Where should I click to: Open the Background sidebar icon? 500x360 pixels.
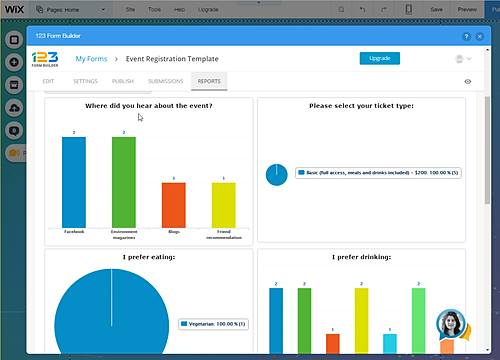pos(14,40)
